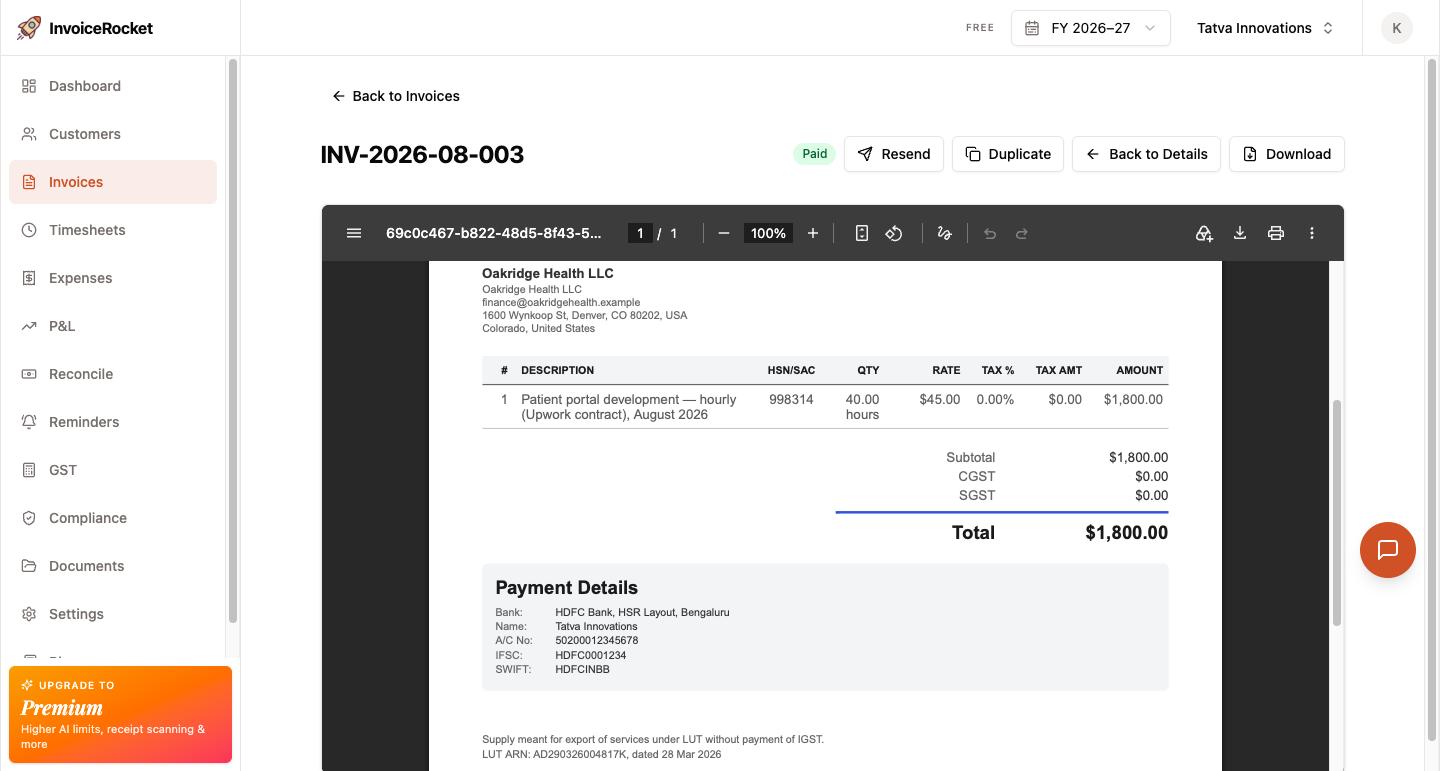Viewport: 1440px width, 771px height.
Task: Select the PDF draw annotation tool
Action: pos(944,233)
